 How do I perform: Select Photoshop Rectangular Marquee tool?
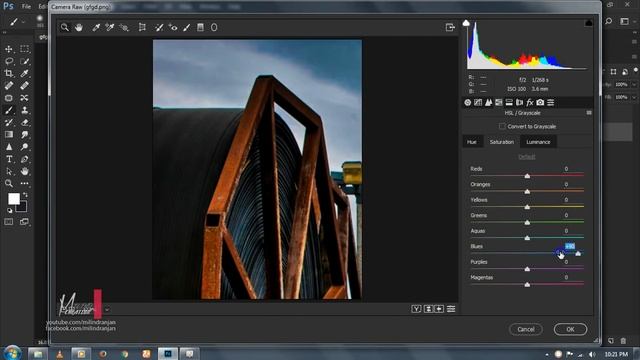24,49
